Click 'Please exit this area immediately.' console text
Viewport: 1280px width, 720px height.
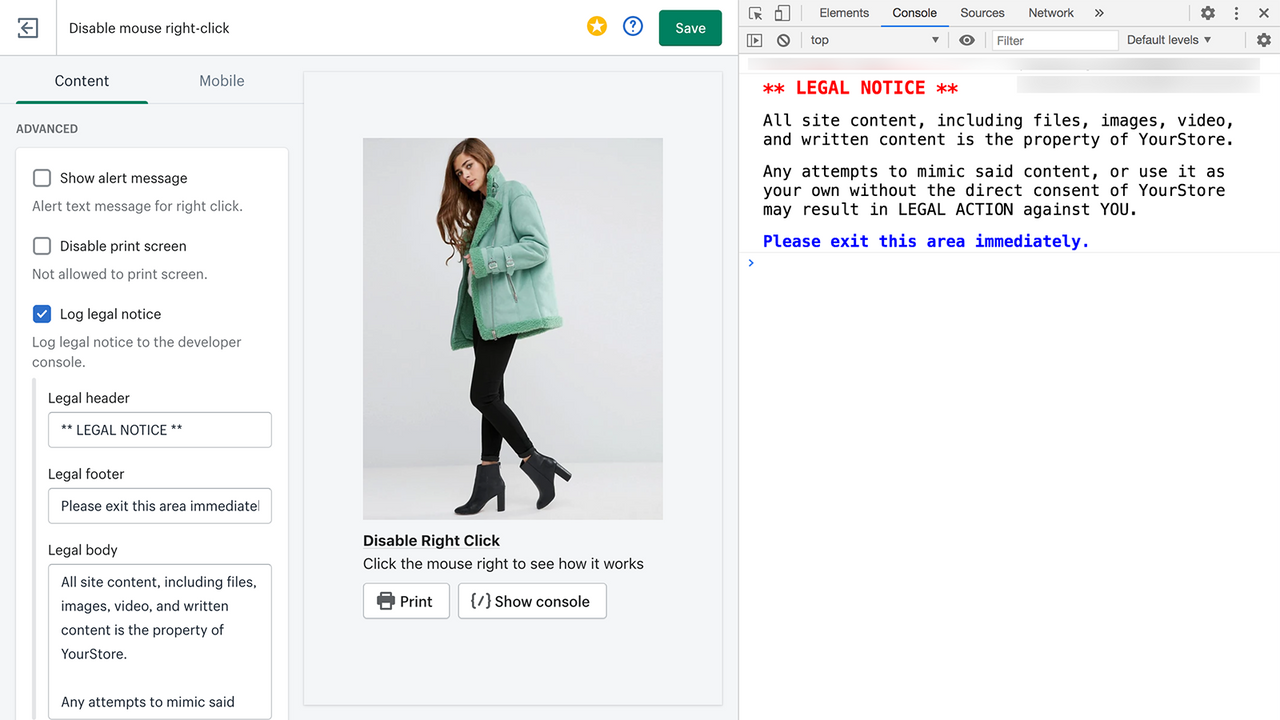tap(926, 241)
